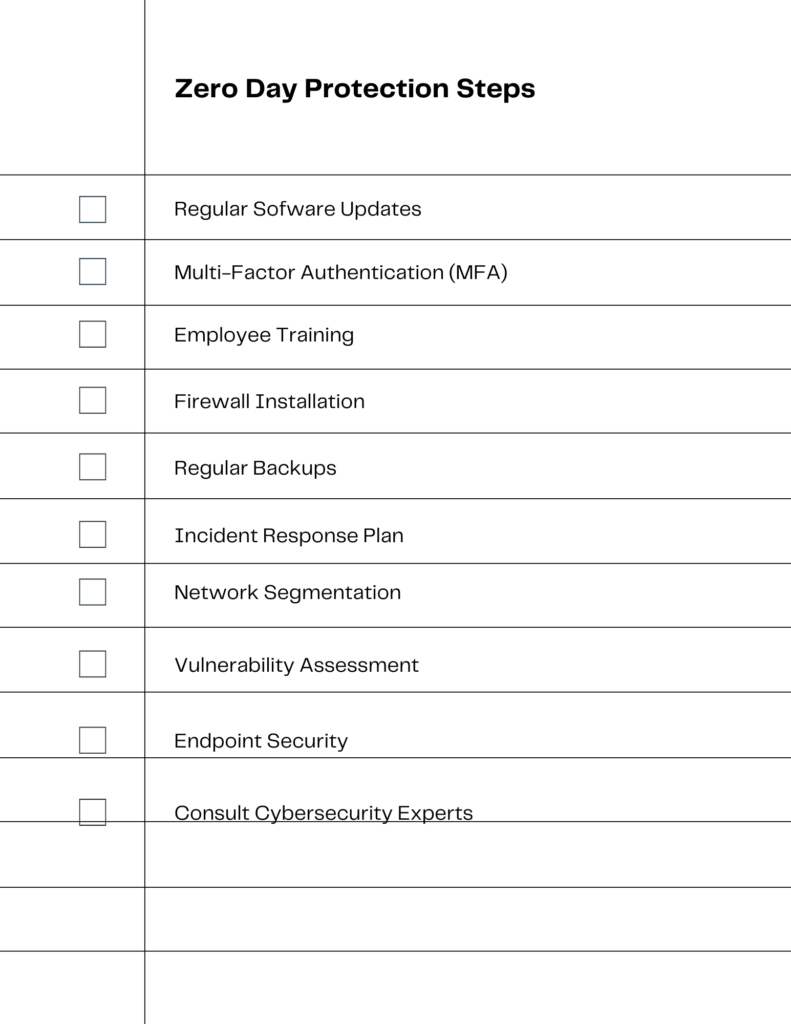The width and height of the screenshot is (791, 1024).
Task: Click the Multi-Factor Authentication (MFA) label
Action: 340,272
